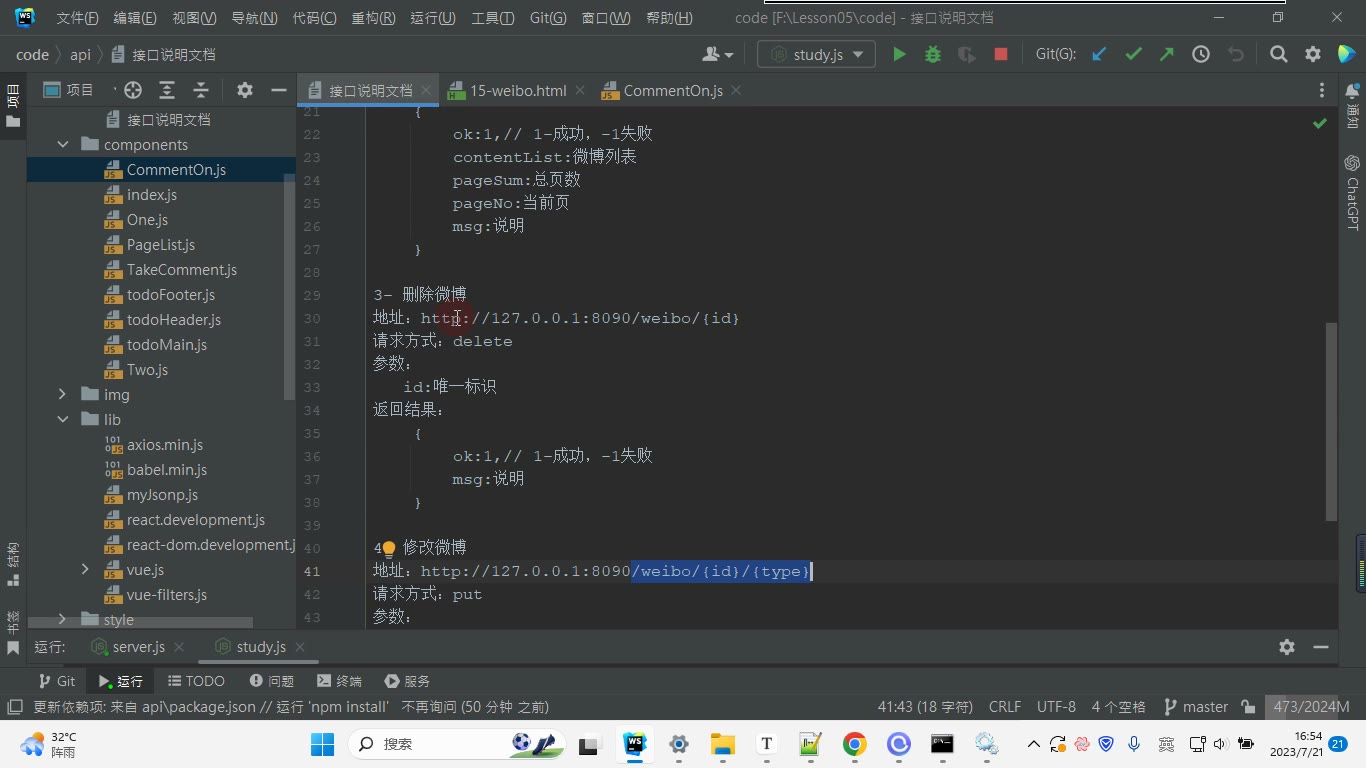This screenshot has height=768, width=1366.
Task: Open project panel options gear
Action: 245,90
